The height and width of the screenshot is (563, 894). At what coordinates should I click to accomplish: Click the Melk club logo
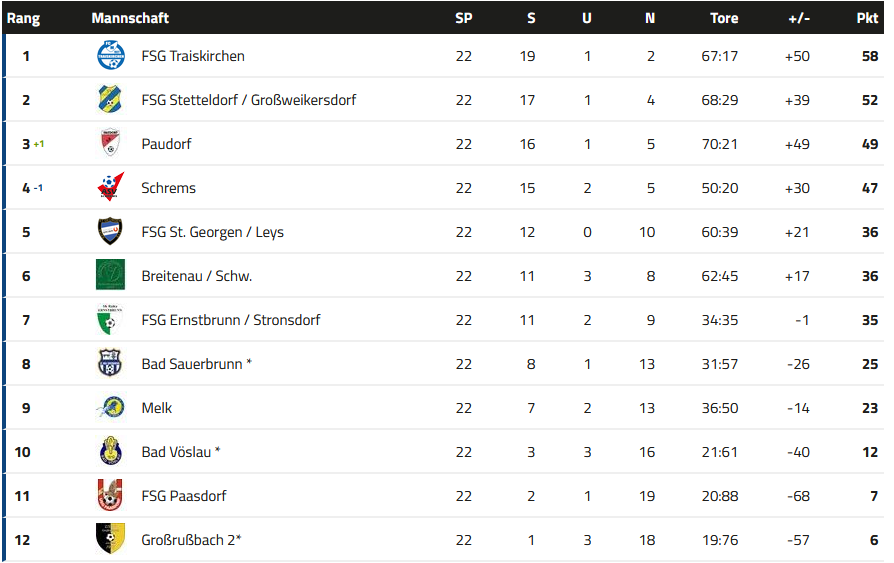tap(111, 407)
